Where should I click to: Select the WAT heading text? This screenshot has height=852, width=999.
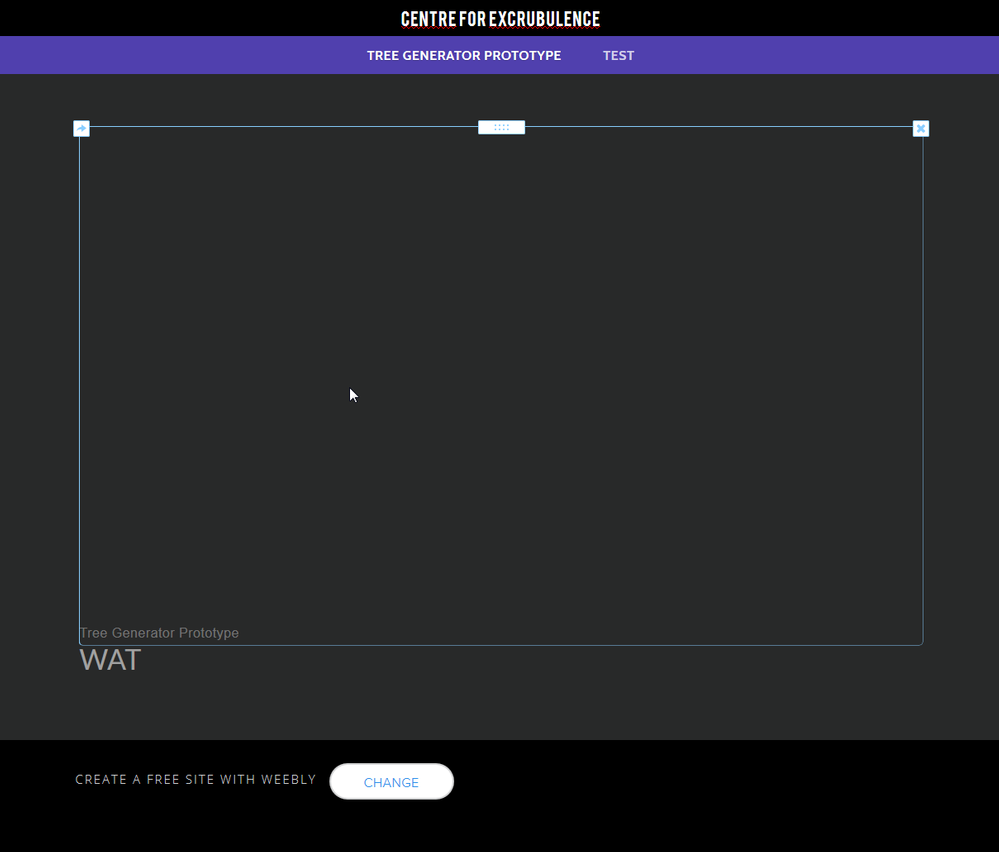click(x=110, y=660)
